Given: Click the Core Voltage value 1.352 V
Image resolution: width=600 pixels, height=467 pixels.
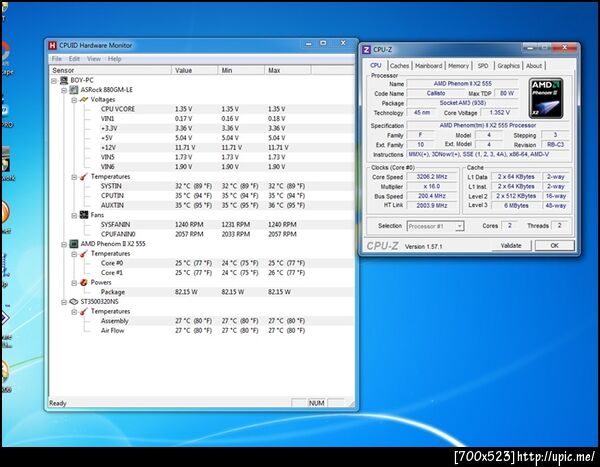Looking at the screenshot, I should [500, 113].
